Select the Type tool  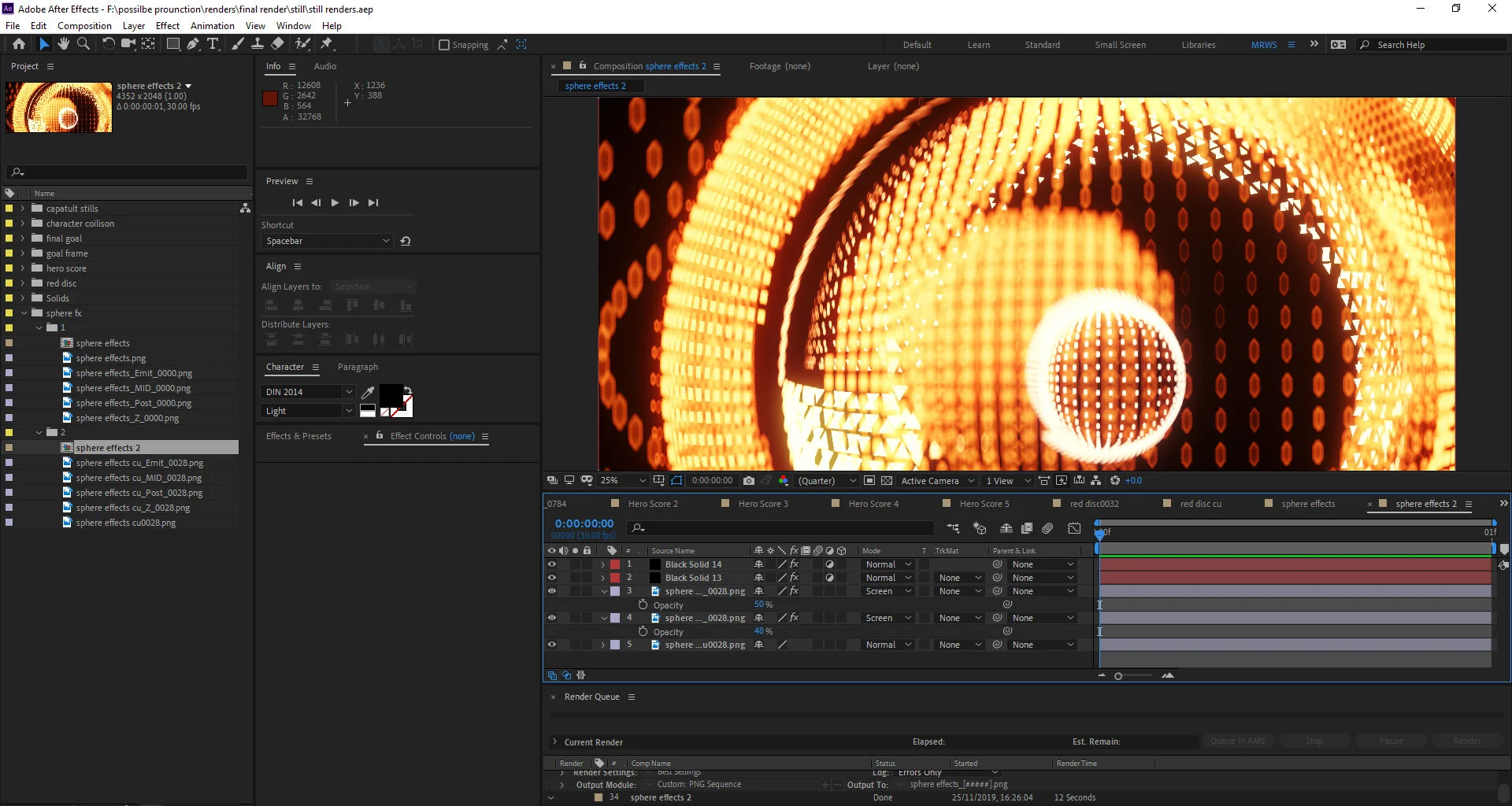click(213, 45)
